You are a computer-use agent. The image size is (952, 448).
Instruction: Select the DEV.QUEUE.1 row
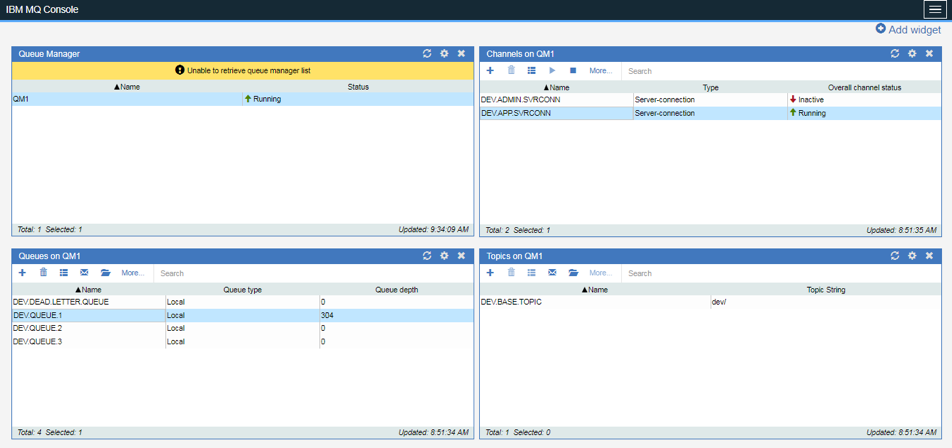tap(242, 315)
